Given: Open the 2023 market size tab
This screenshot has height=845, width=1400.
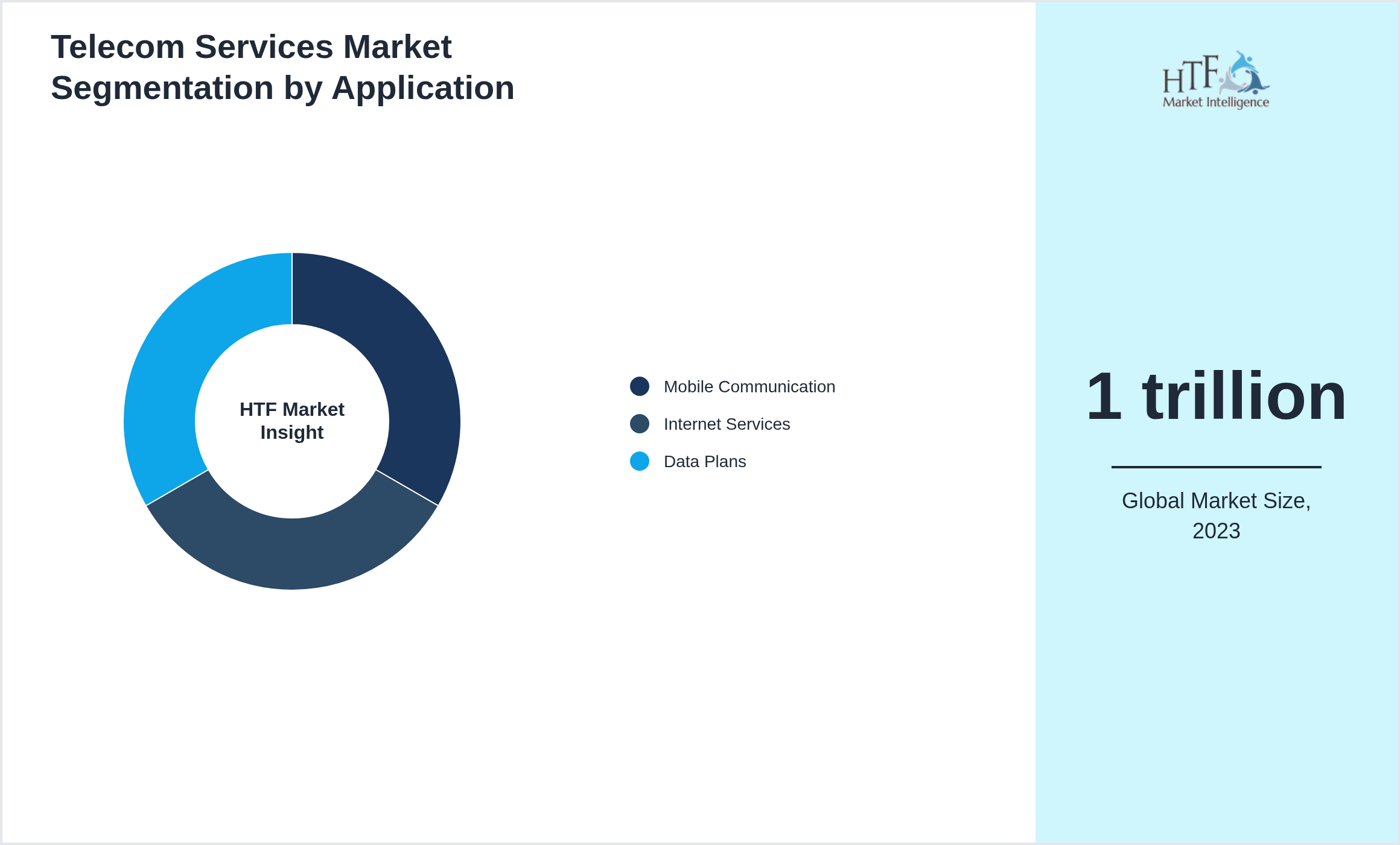Looking at the screenshot, I should (x=1217, y=532).
